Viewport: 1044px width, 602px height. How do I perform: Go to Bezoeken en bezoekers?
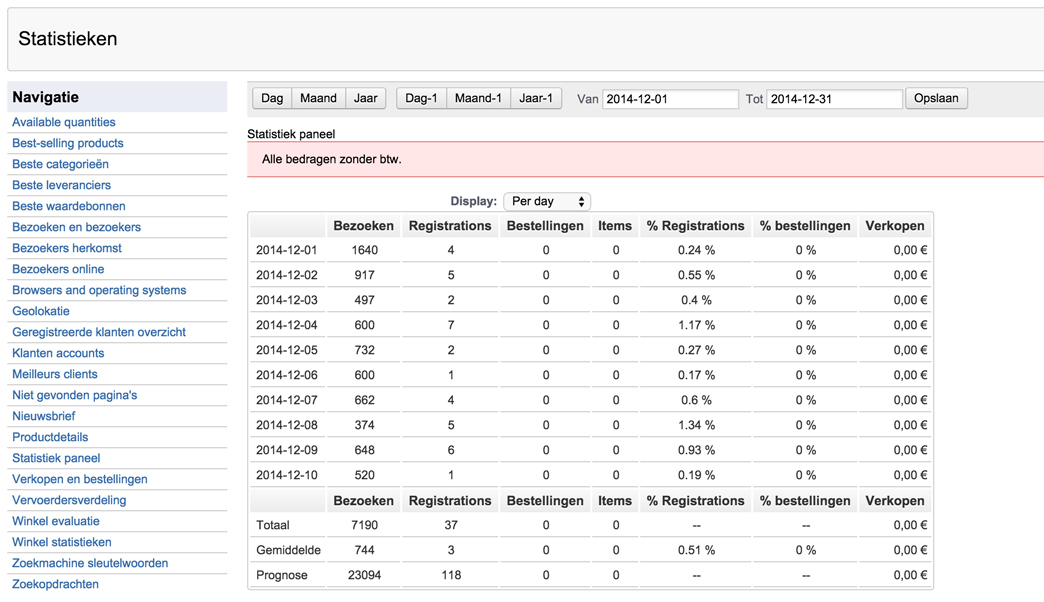coord(77,227)
